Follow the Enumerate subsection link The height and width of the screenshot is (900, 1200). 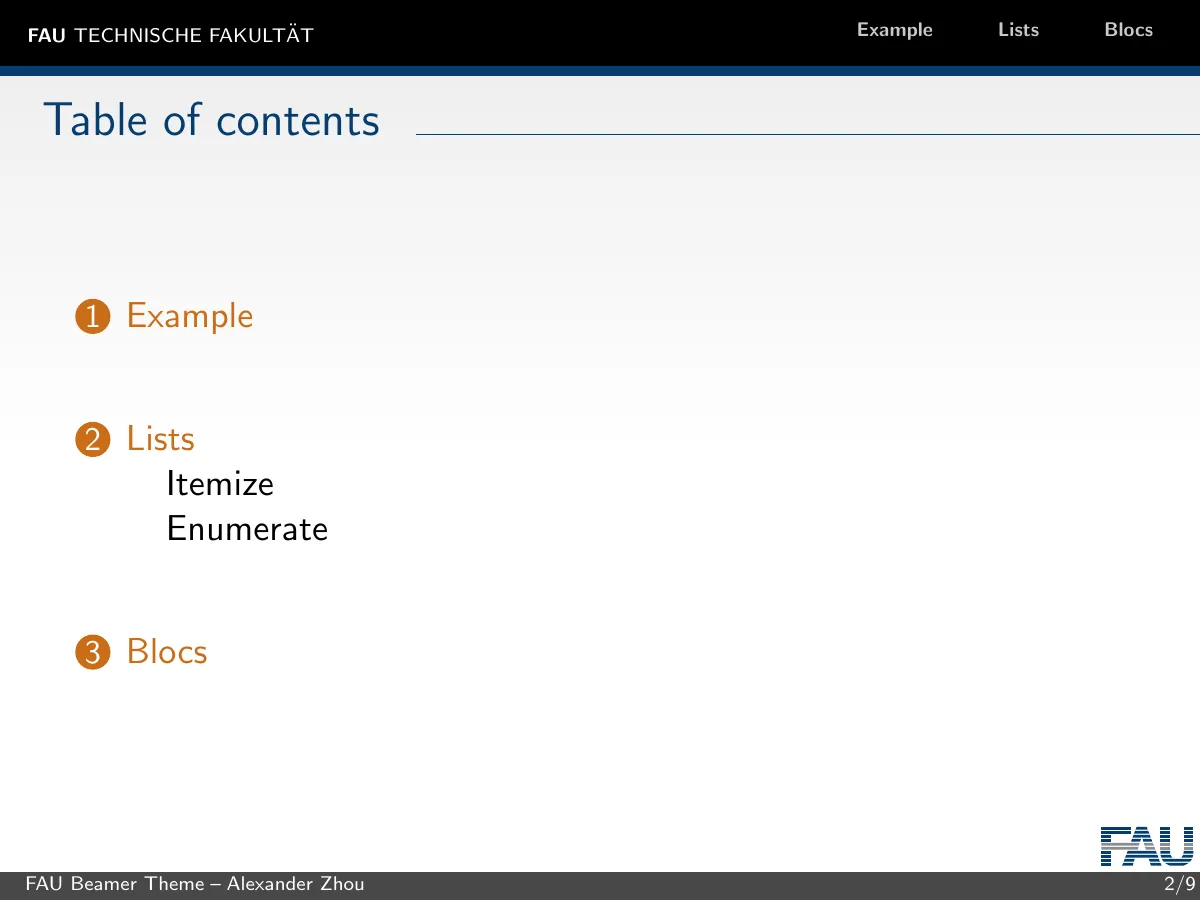(x=247, y=528)
